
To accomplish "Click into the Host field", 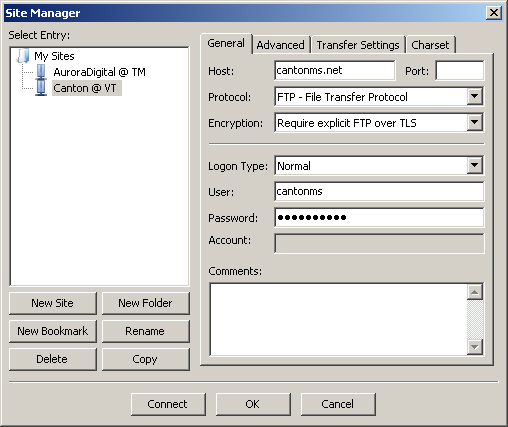I will pos(335,70).
